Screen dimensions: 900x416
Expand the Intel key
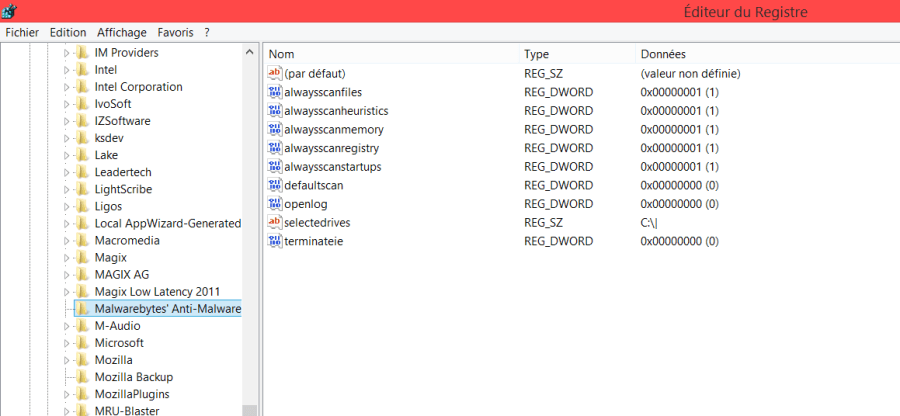point(67,70)
